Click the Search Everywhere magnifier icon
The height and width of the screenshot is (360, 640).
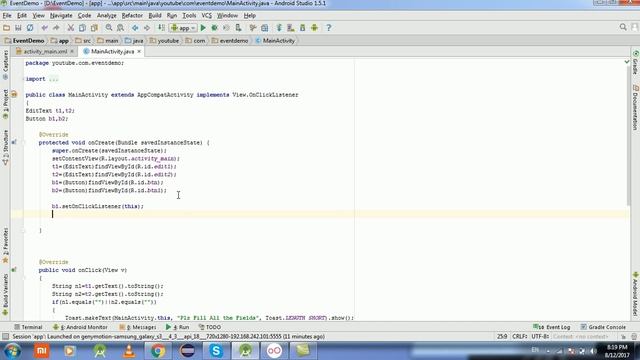coord(623,27)
